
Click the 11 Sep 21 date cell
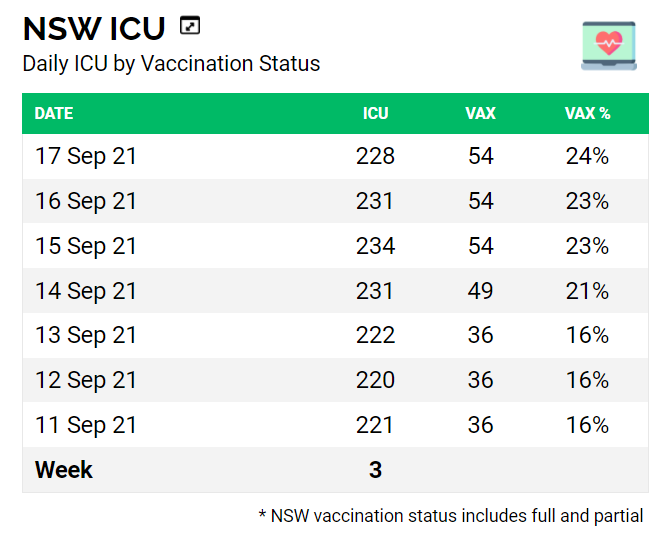point(86,425)
